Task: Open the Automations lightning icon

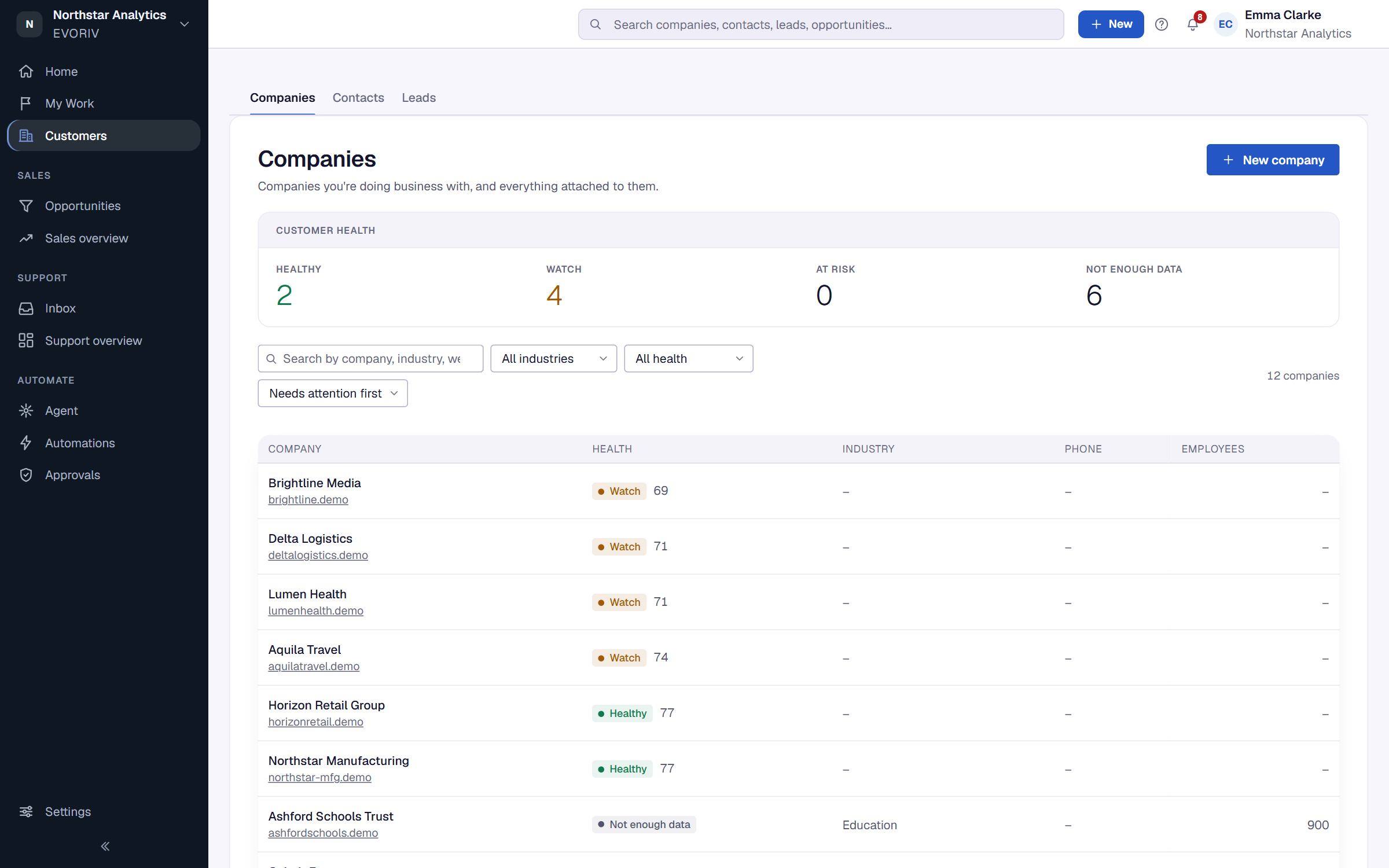Action: coord(26,443)
